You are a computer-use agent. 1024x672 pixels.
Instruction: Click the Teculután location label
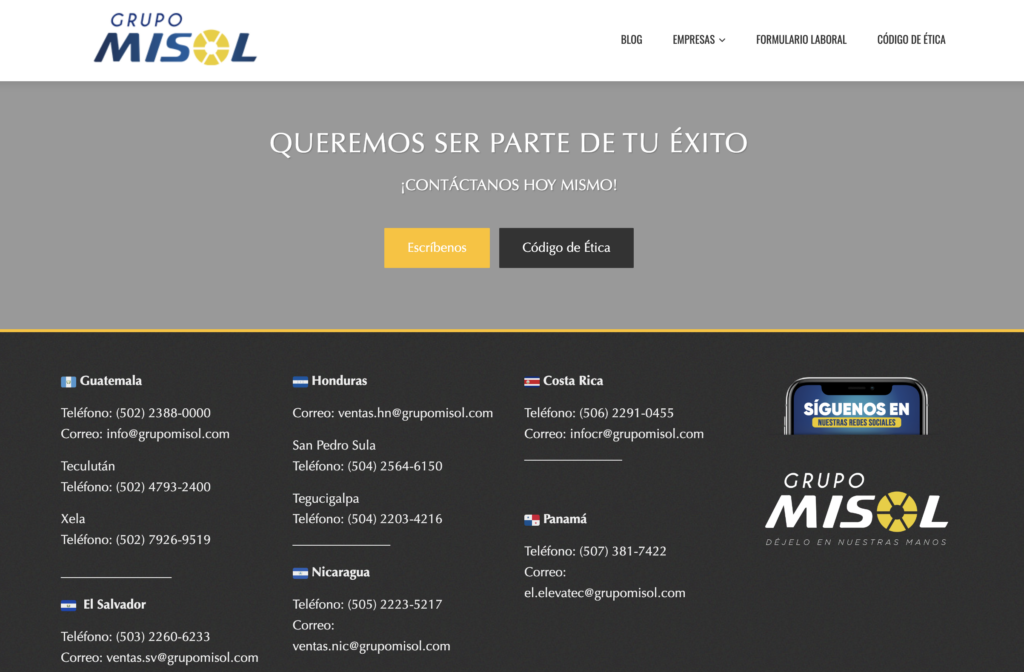88,466
